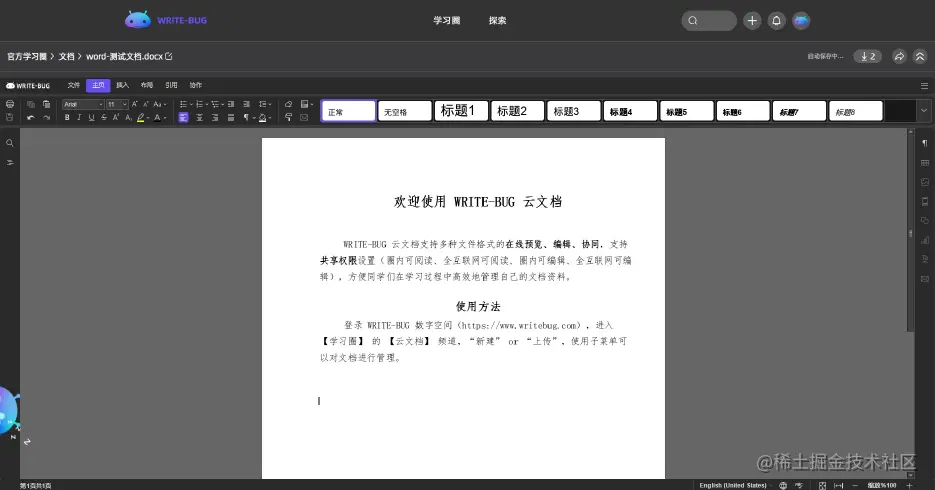Image resolution: width=935 pixels, height=490 pixels.
Task: Apply the 标题3 style
Action: (x=574, y=111)
